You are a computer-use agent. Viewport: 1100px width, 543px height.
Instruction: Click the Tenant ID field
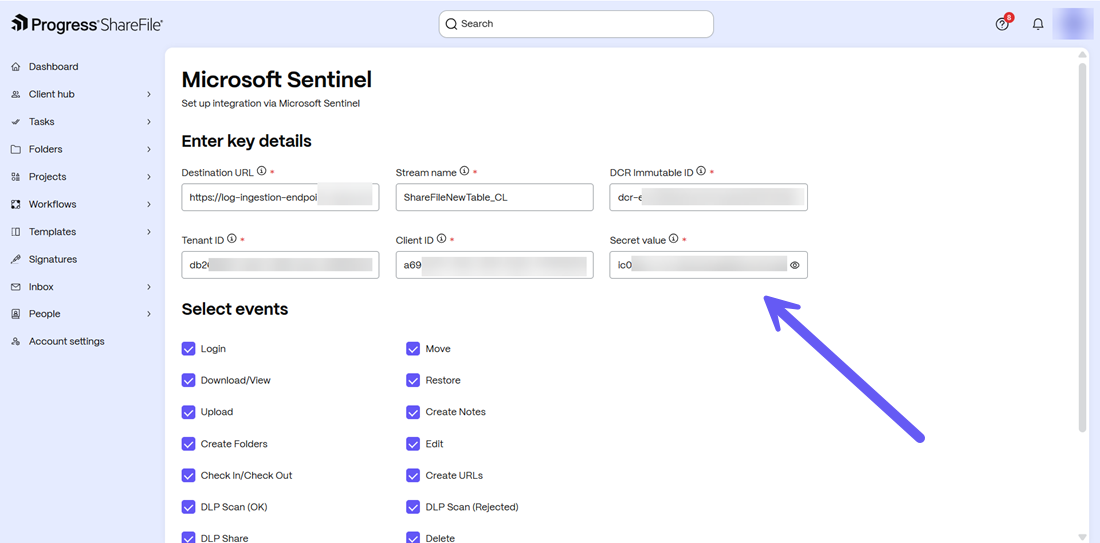coord(280,265)
